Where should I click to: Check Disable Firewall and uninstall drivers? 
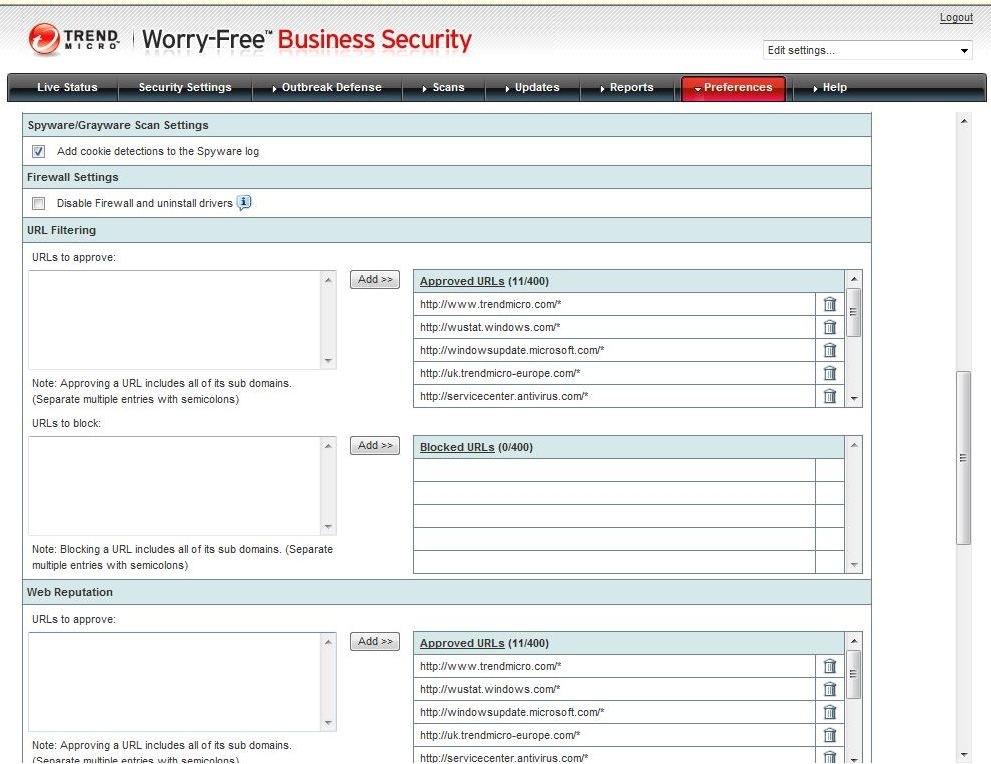point(39,203)
